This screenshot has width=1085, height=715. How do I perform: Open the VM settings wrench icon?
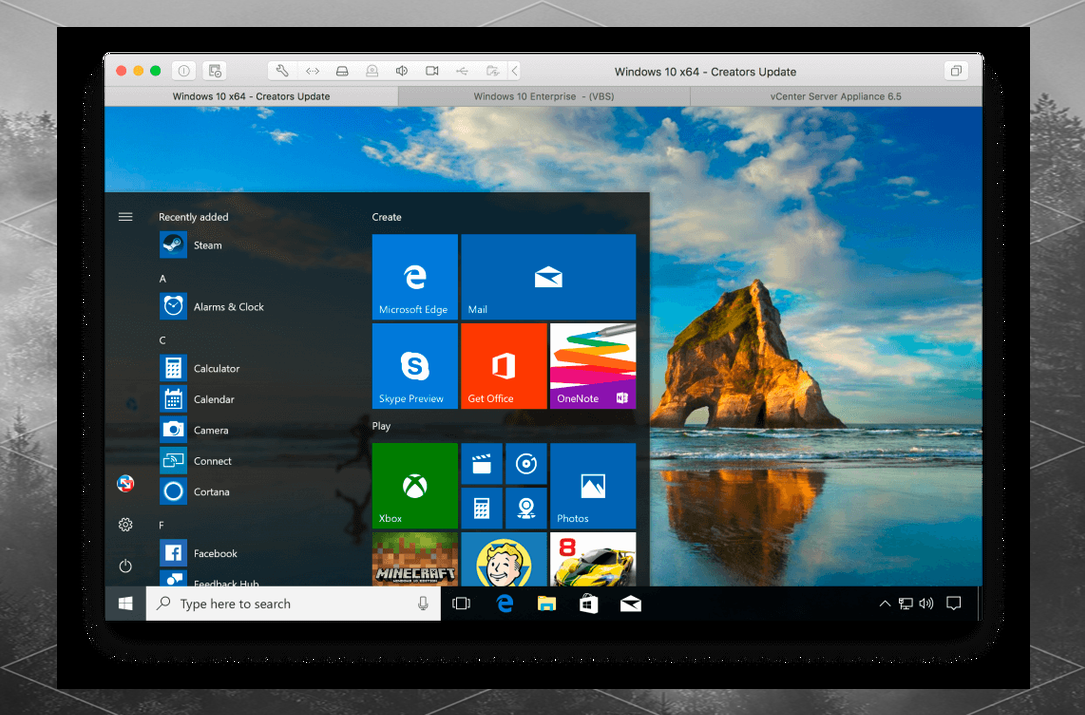[282, 71]
